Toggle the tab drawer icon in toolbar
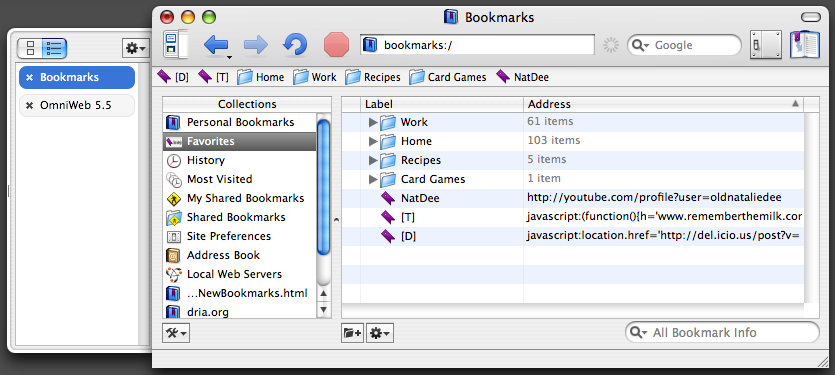Screen dimensions: 835x375 click(x=175, y=44)
